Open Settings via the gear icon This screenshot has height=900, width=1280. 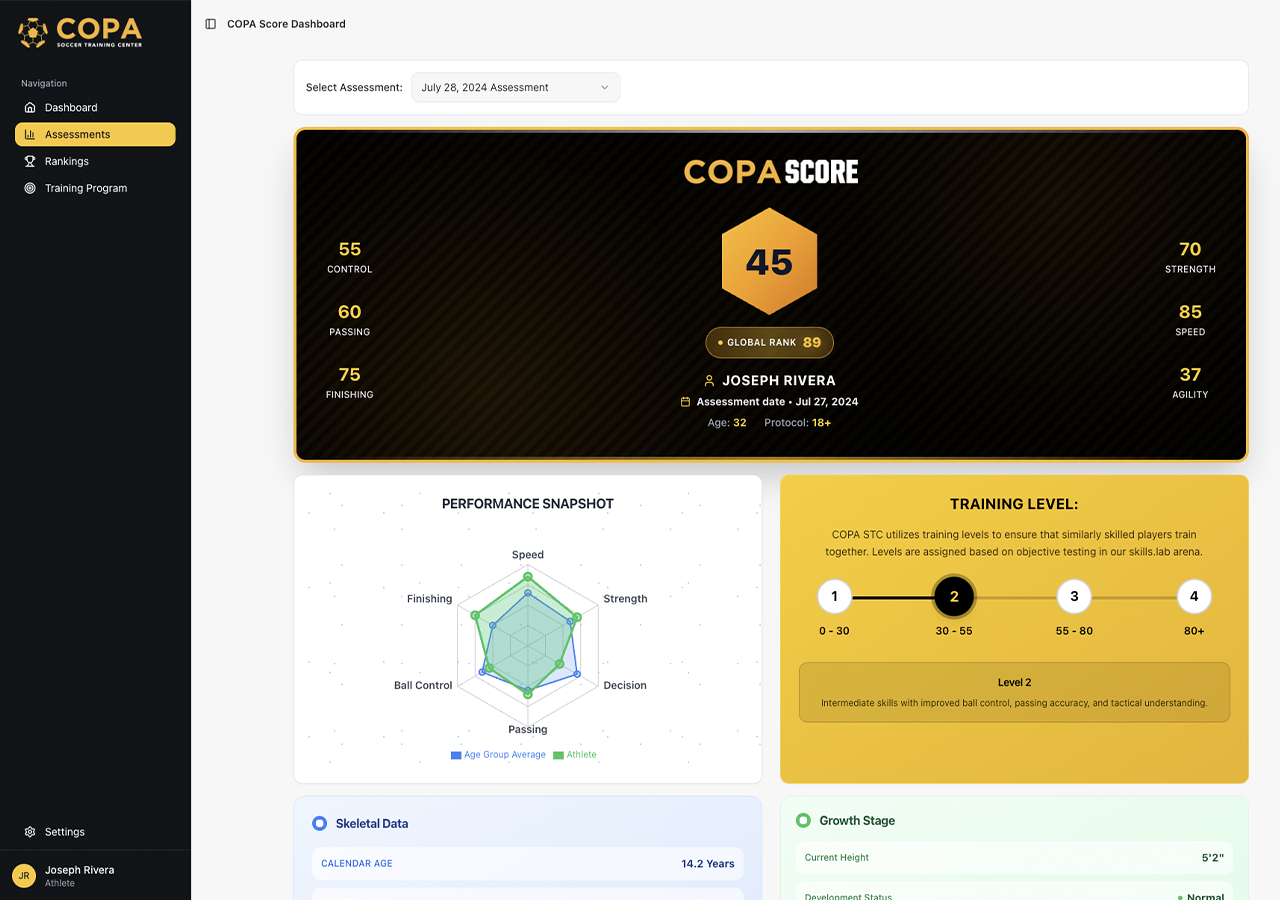tap(28, 831)
